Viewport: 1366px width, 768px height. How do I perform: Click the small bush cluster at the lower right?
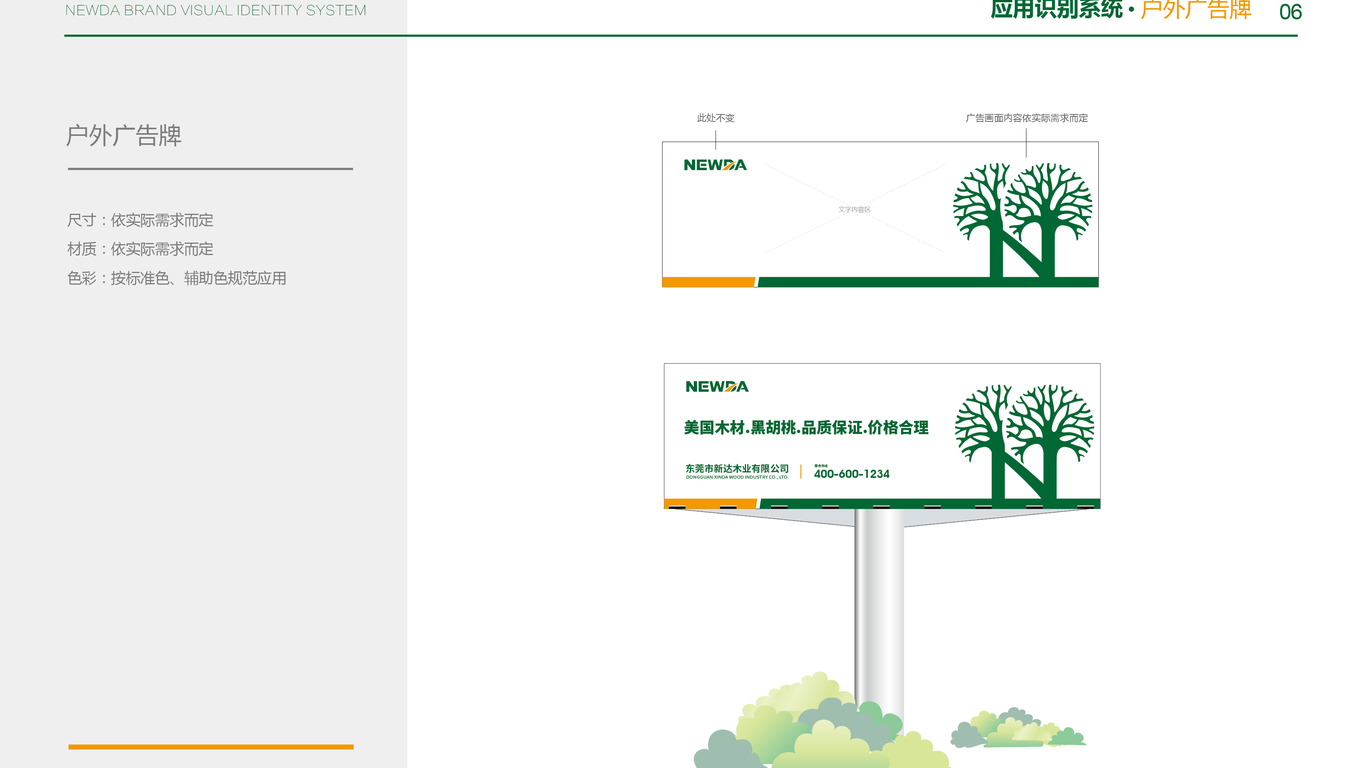(x=1018, y=728)
